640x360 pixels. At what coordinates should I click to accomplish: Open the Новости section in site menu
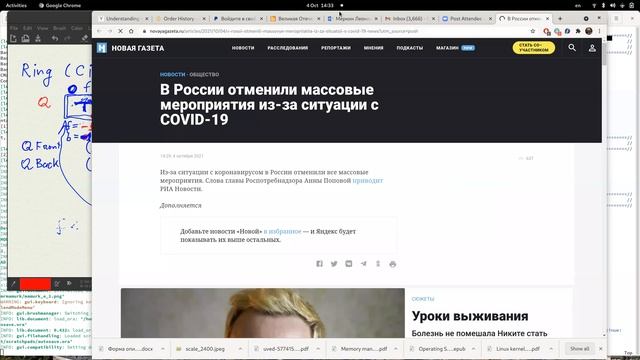(243, 48)
